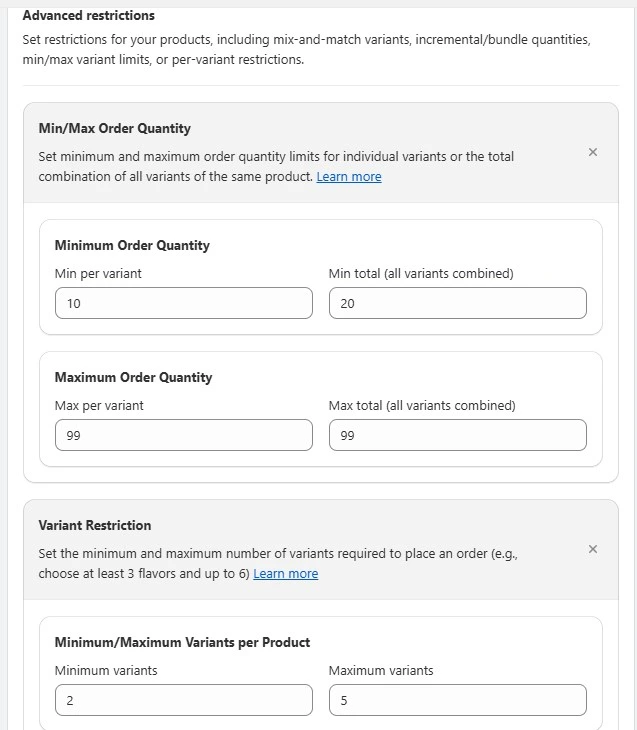
Task: Click the Min total input showing 20
Action: [x=457, y=303]
